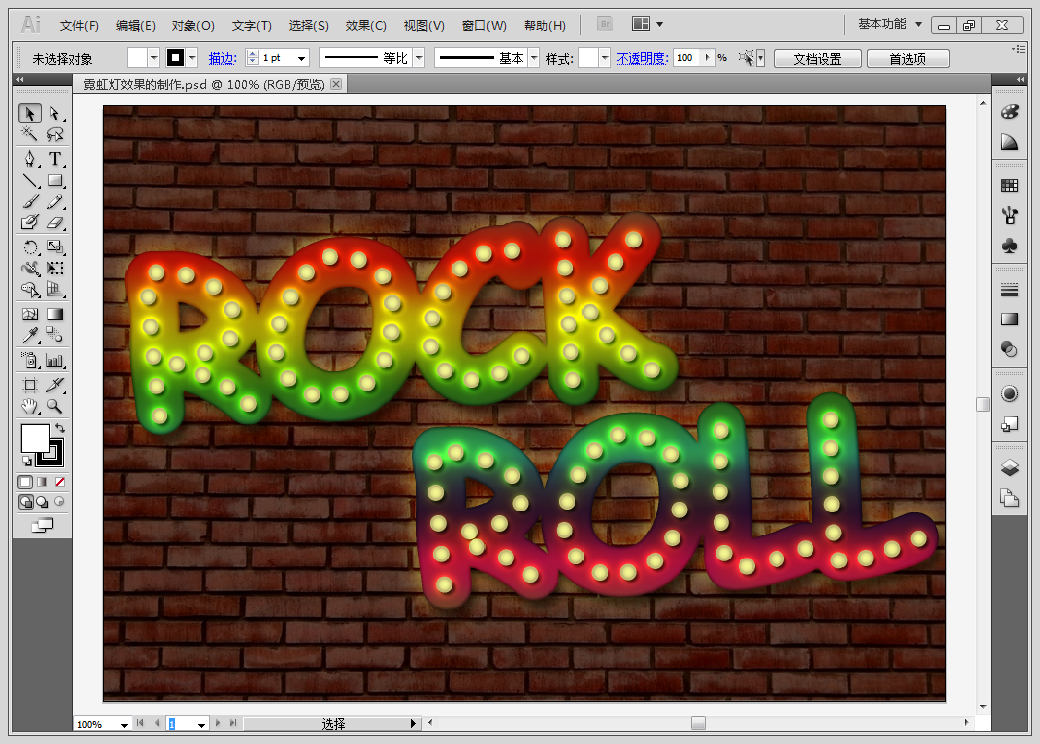Set fill to None
1040x744 pixels.
click(60, 482)
